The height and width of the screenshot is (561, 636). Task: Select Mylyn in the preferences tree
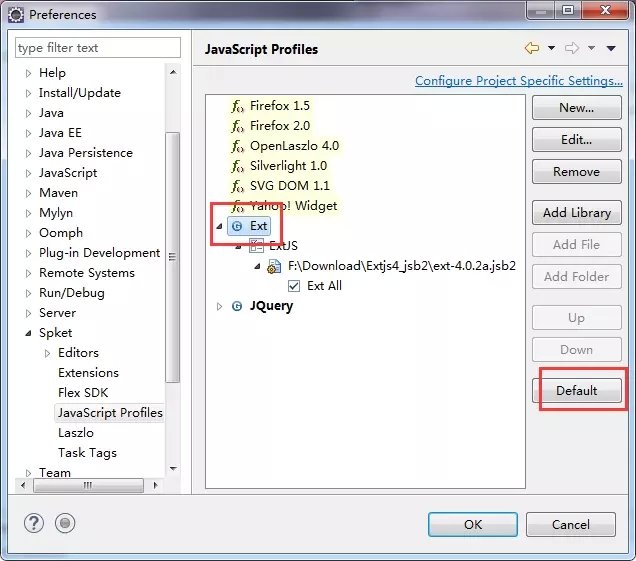56,213
